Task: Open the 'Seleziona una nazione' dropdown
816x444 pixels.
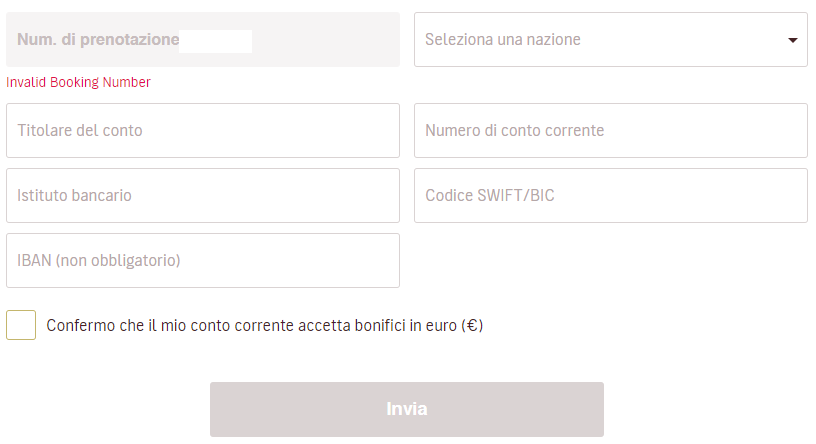Action: (610, 40)
